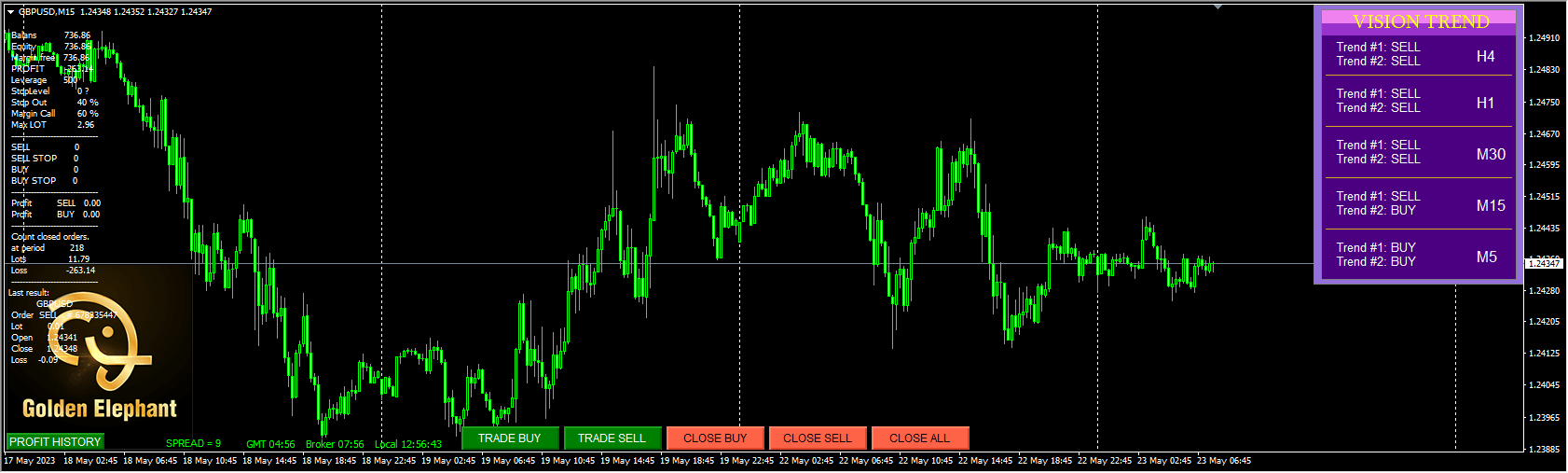
Task: Click the 'Leverage' row
Action: 45,80
